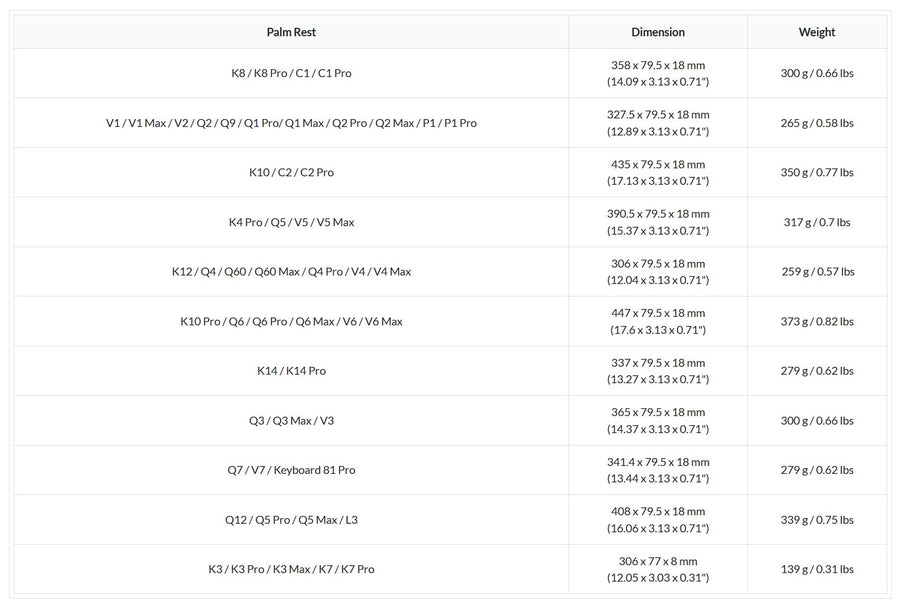
Task: Click the K4 Pro / Q5 / V5 / V5 Max cell
Action: (x=291, y=222)
